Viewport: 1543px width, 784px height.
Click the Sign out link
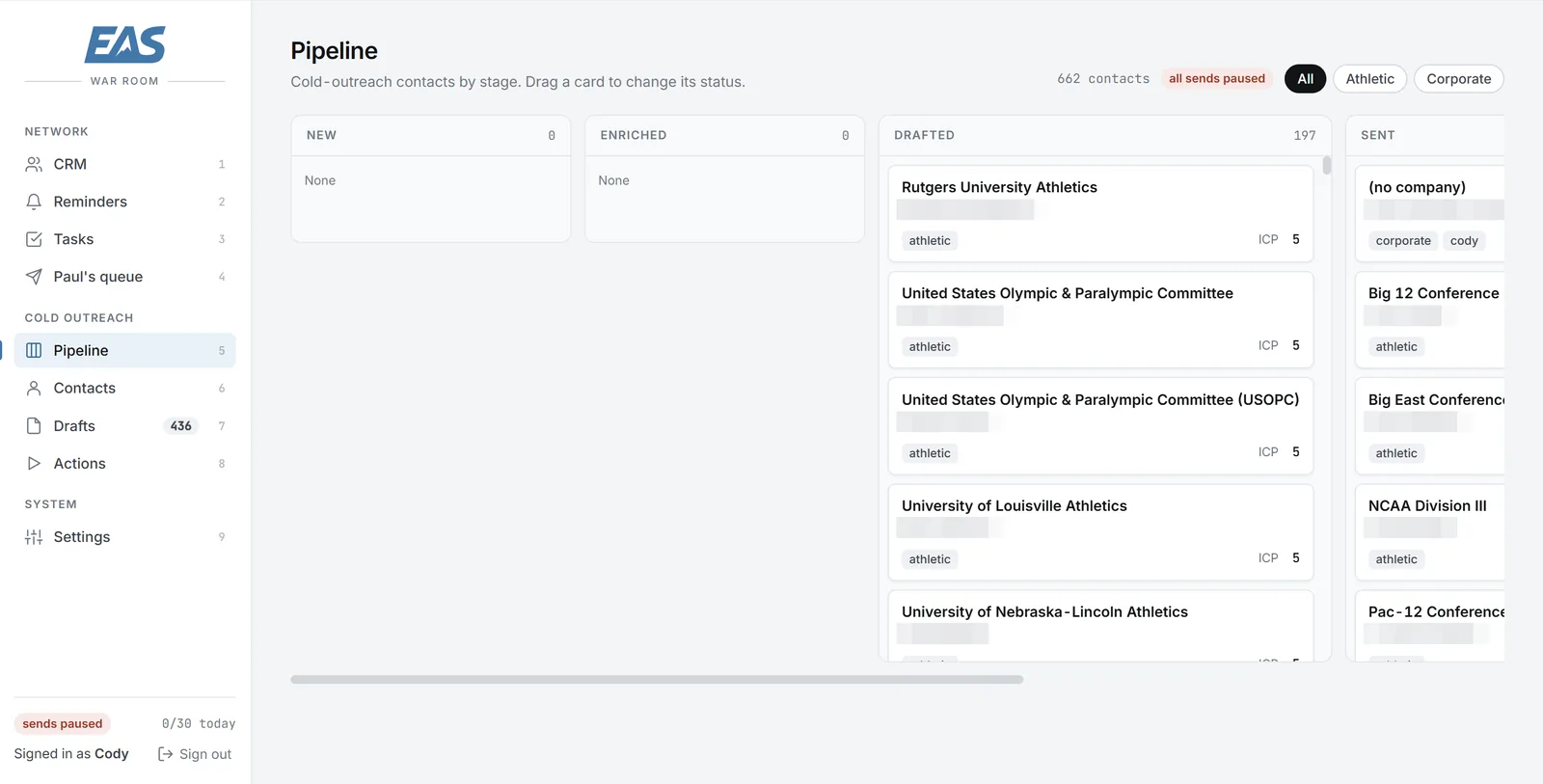[195, 754]
